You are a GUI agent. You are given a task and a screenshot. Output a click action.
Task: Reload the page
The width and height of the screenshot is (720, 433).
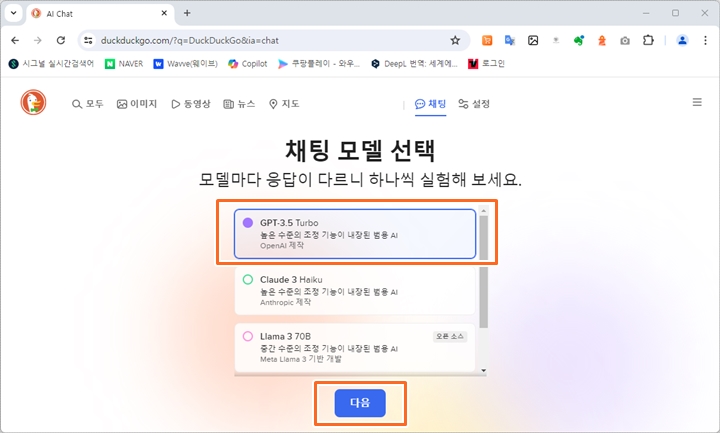[x=61, y=40]
